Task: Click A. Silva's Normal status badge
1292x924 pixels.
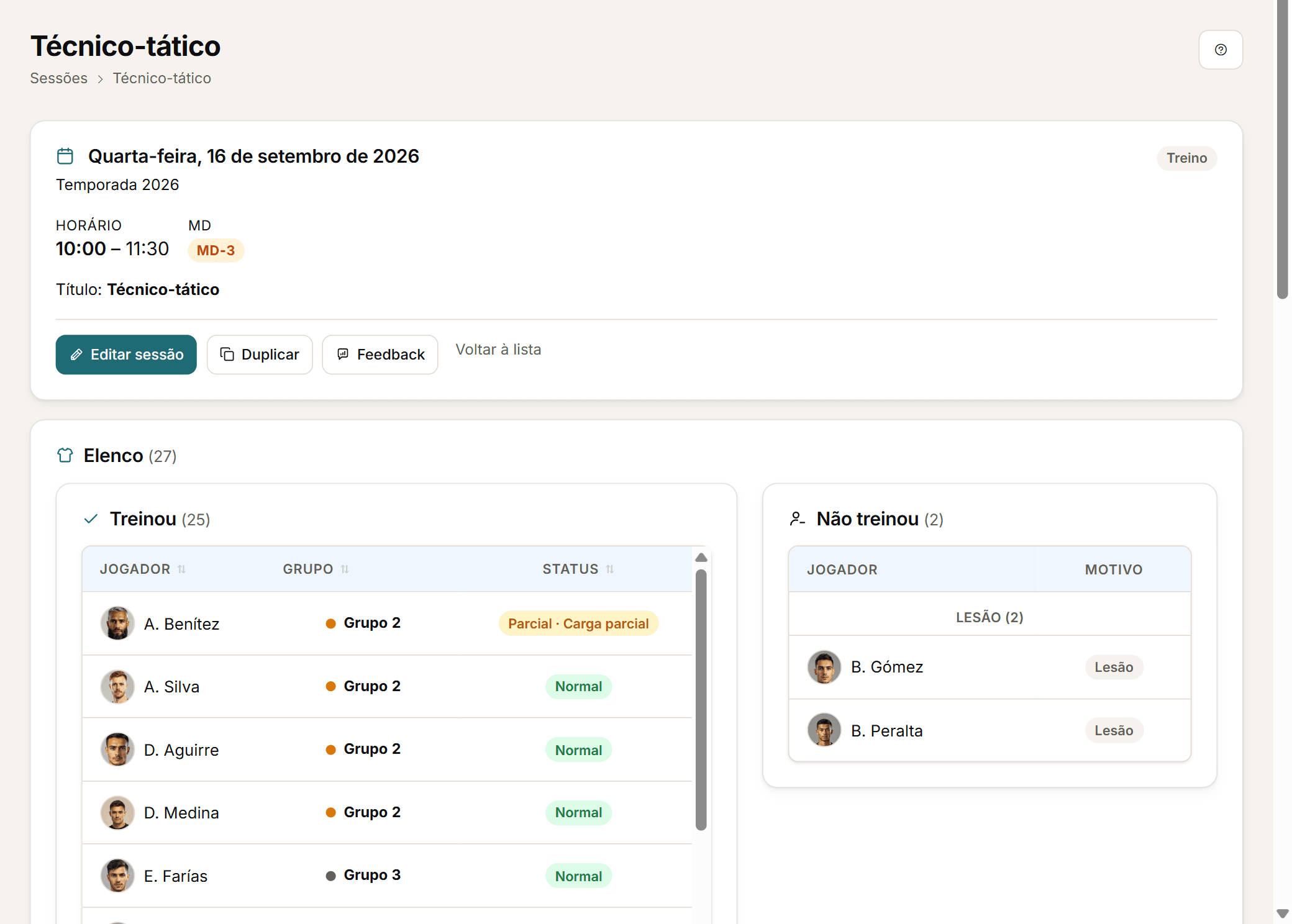Action: (x=578, y=686)
